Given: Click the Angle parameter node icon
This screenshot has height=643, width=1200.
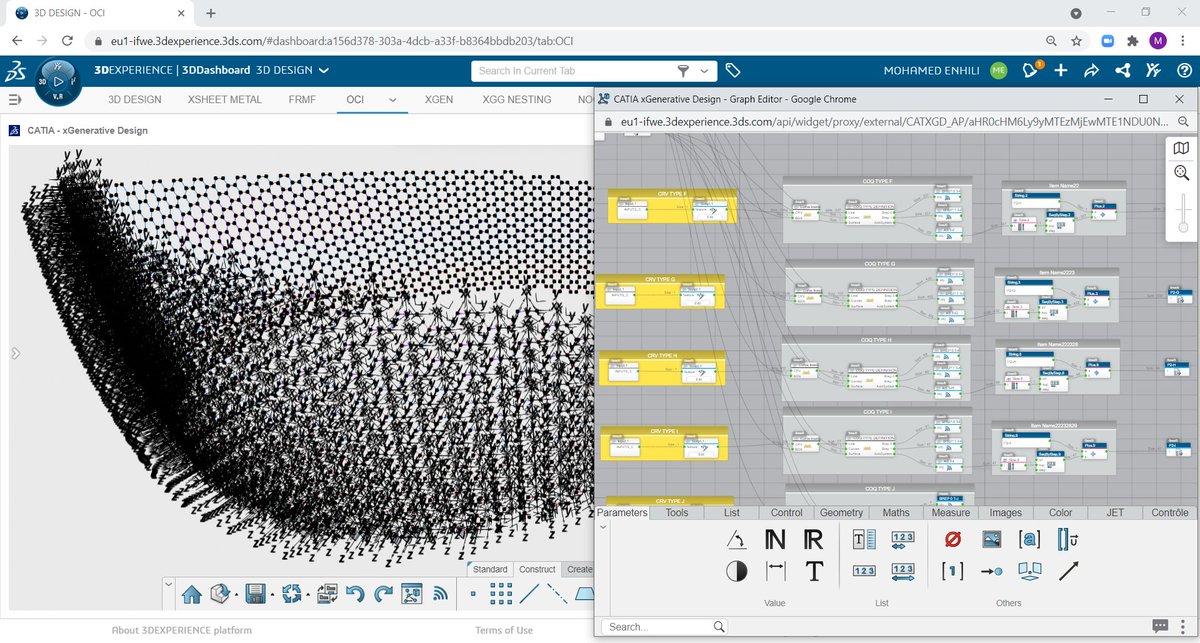Looking at the screenshot, I should 737,540.
